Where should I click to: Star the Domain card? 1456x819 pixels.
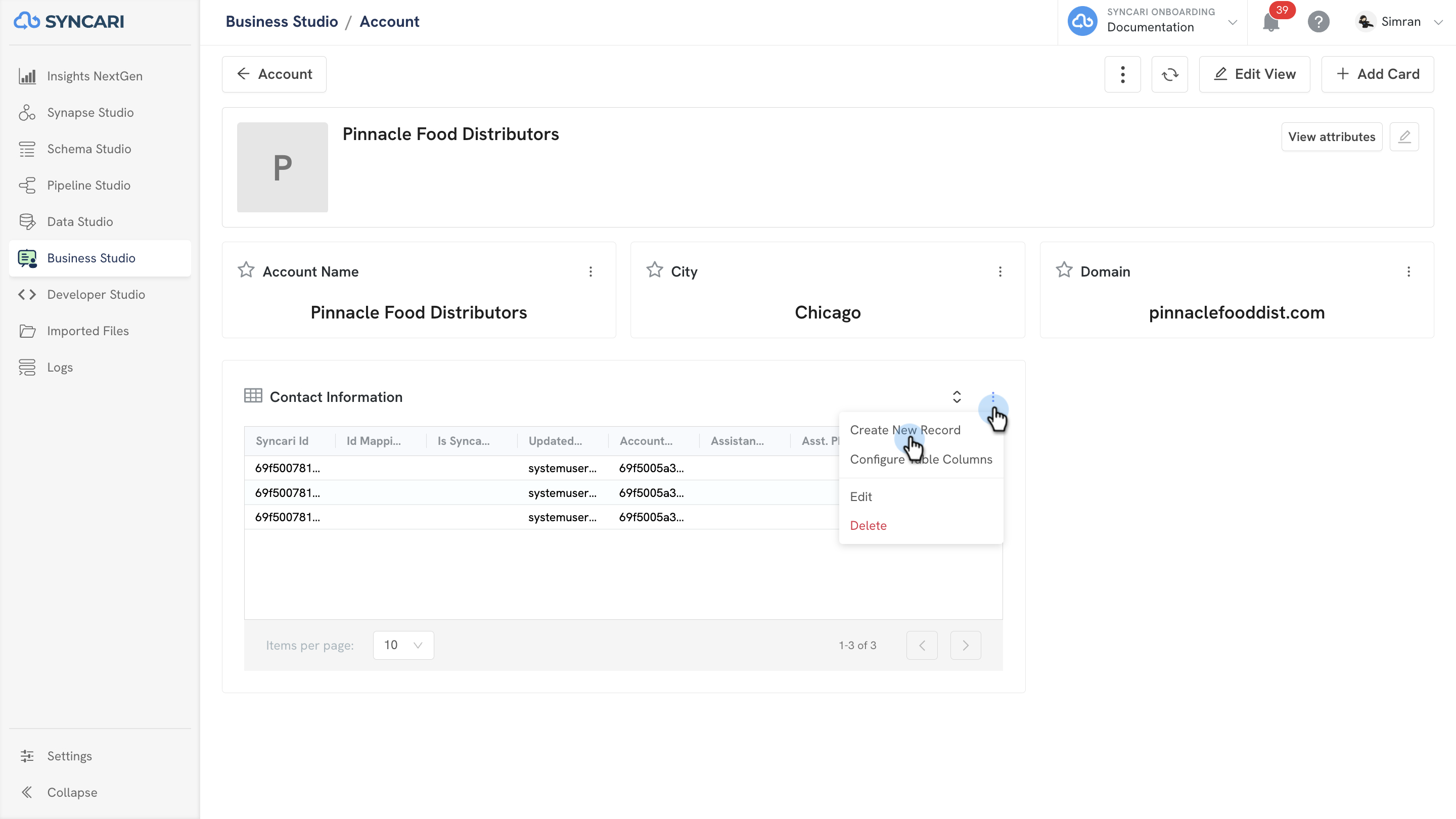[x=1064, y=269]
